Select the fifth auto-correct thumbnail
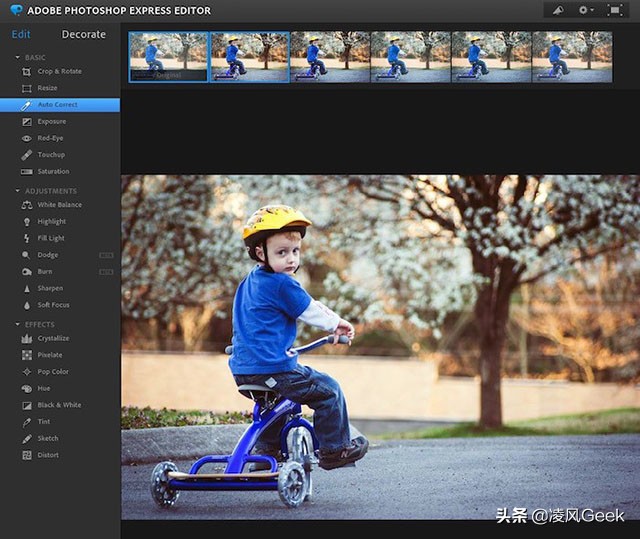This screenshot has height=539, width=640. point(491,57)
